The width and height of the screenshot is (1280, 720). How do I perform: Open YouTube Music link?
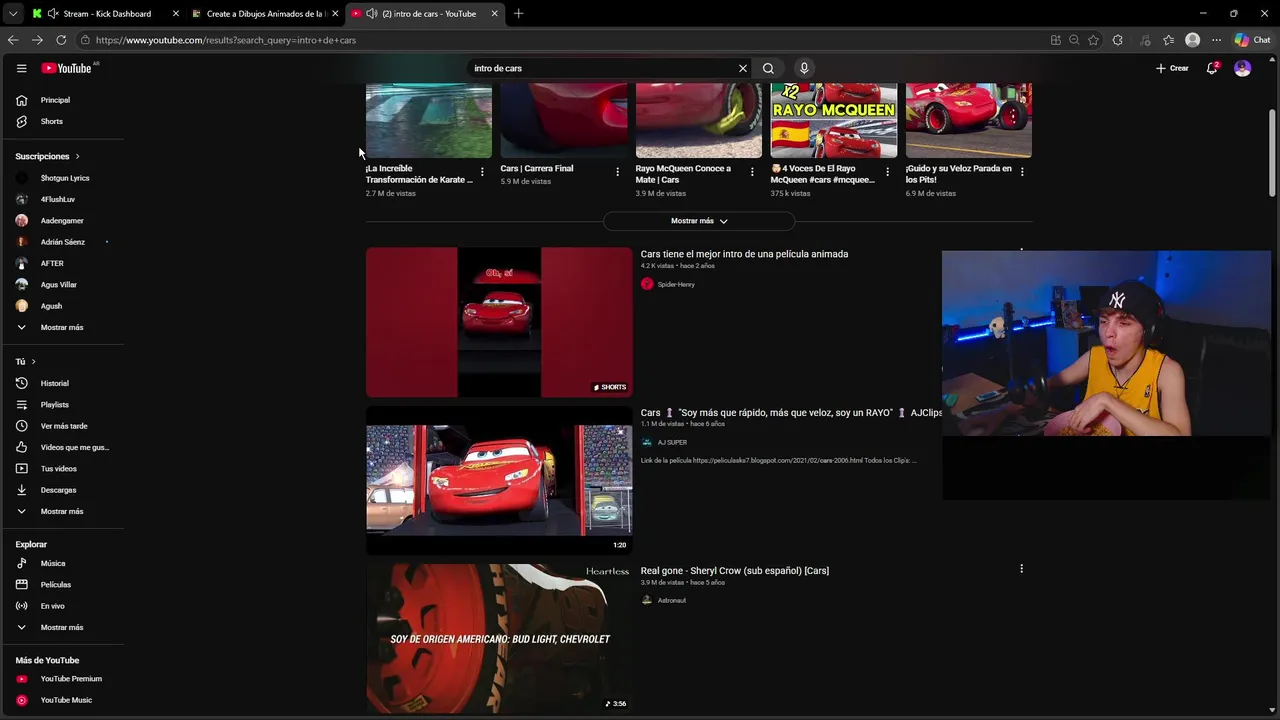click(x=65, y=700)
